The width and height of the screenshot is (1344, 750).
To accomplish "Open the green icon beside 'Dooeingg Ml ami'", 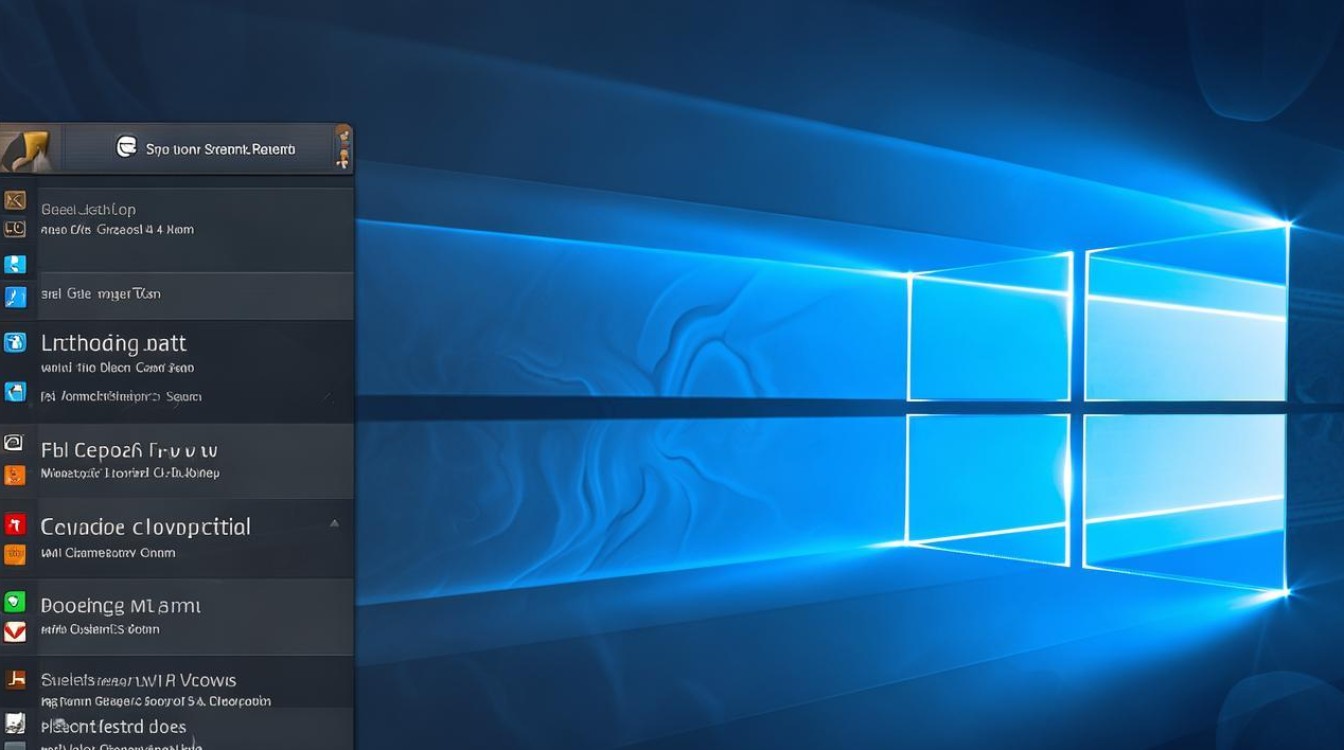I will [14, 602].
